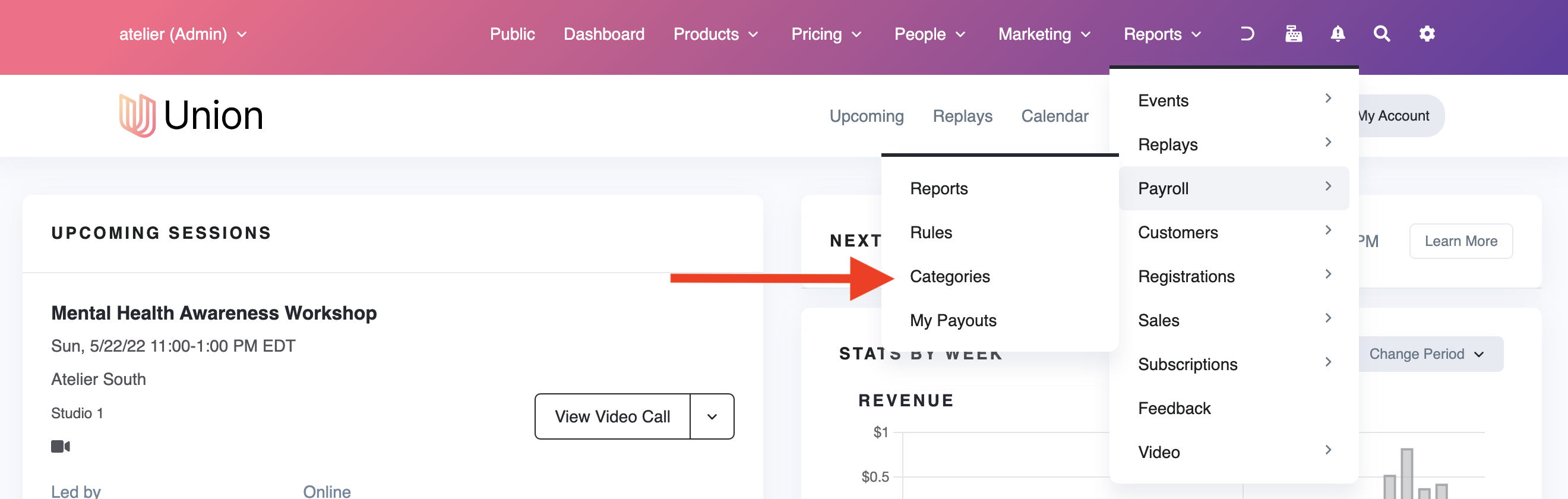This screenshot has width=1568, height=499.
Task: Open notifications bell icon
Action: pyautogui.click(x=1338, y=34)
